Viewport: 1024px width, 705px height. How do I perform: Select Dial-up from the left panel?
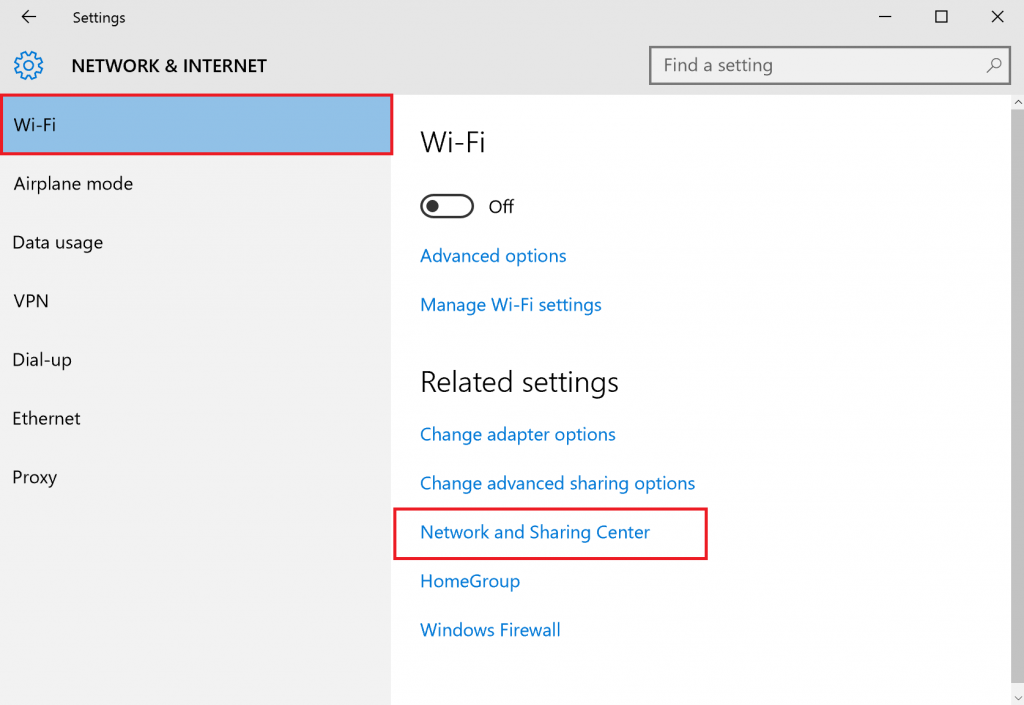tap(41, 360)
